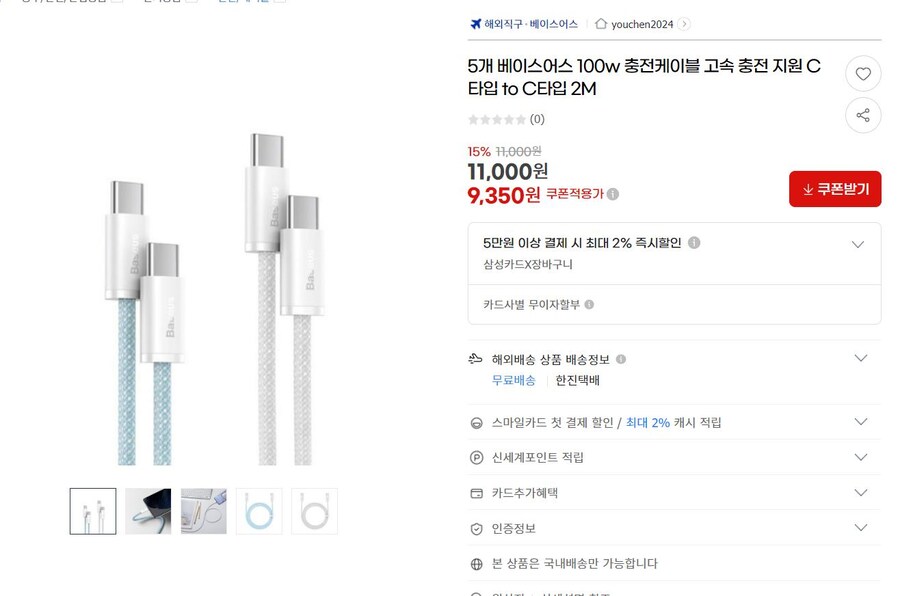Expand the 5만원 이상 결제 discount section
This screenshot has height=596, width=900.
click(858, 243)
